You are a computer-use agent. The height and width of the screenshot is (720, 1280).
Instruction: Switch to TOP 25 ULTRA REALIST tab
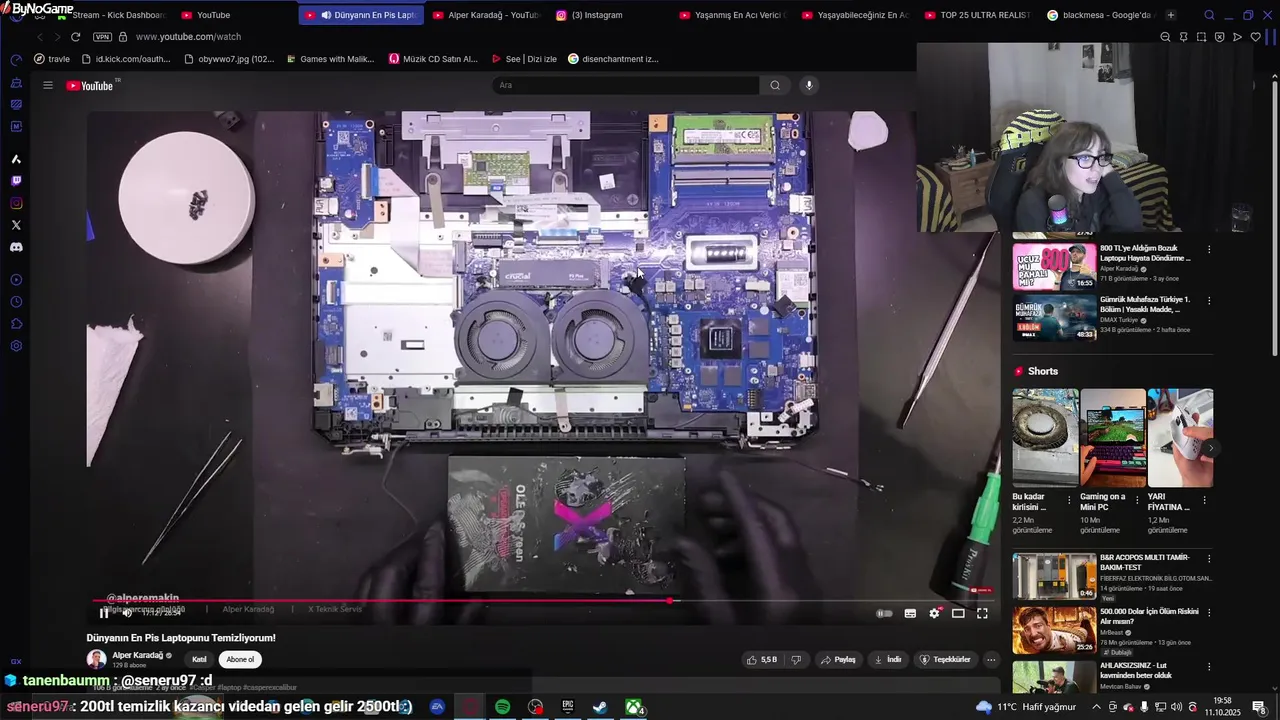[978, 15]
